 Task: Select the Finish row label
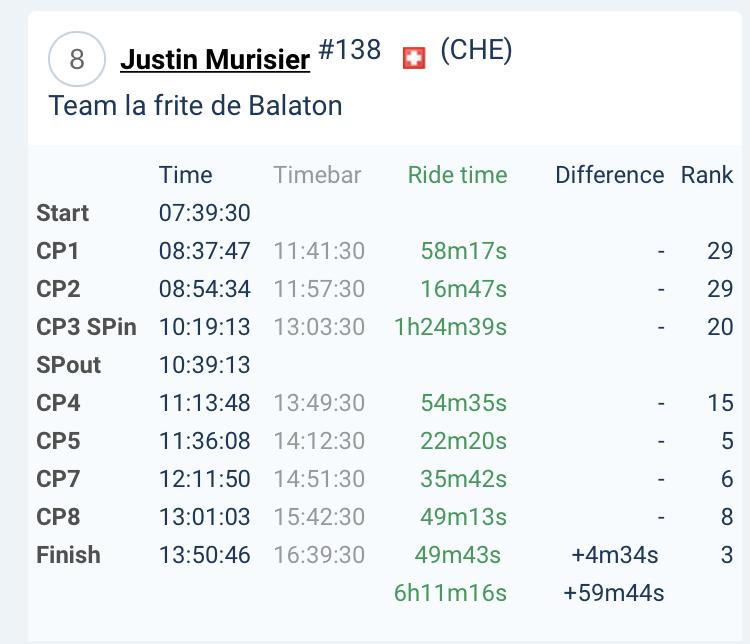point(68,555)
